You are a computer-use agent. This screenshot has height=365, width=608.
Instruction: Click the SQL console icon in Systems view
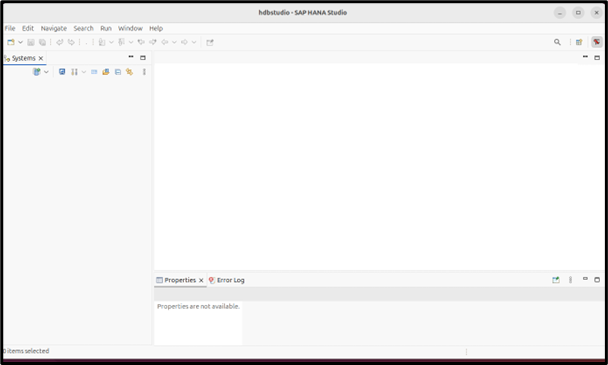pyautogui.click(x=94, y=72)
